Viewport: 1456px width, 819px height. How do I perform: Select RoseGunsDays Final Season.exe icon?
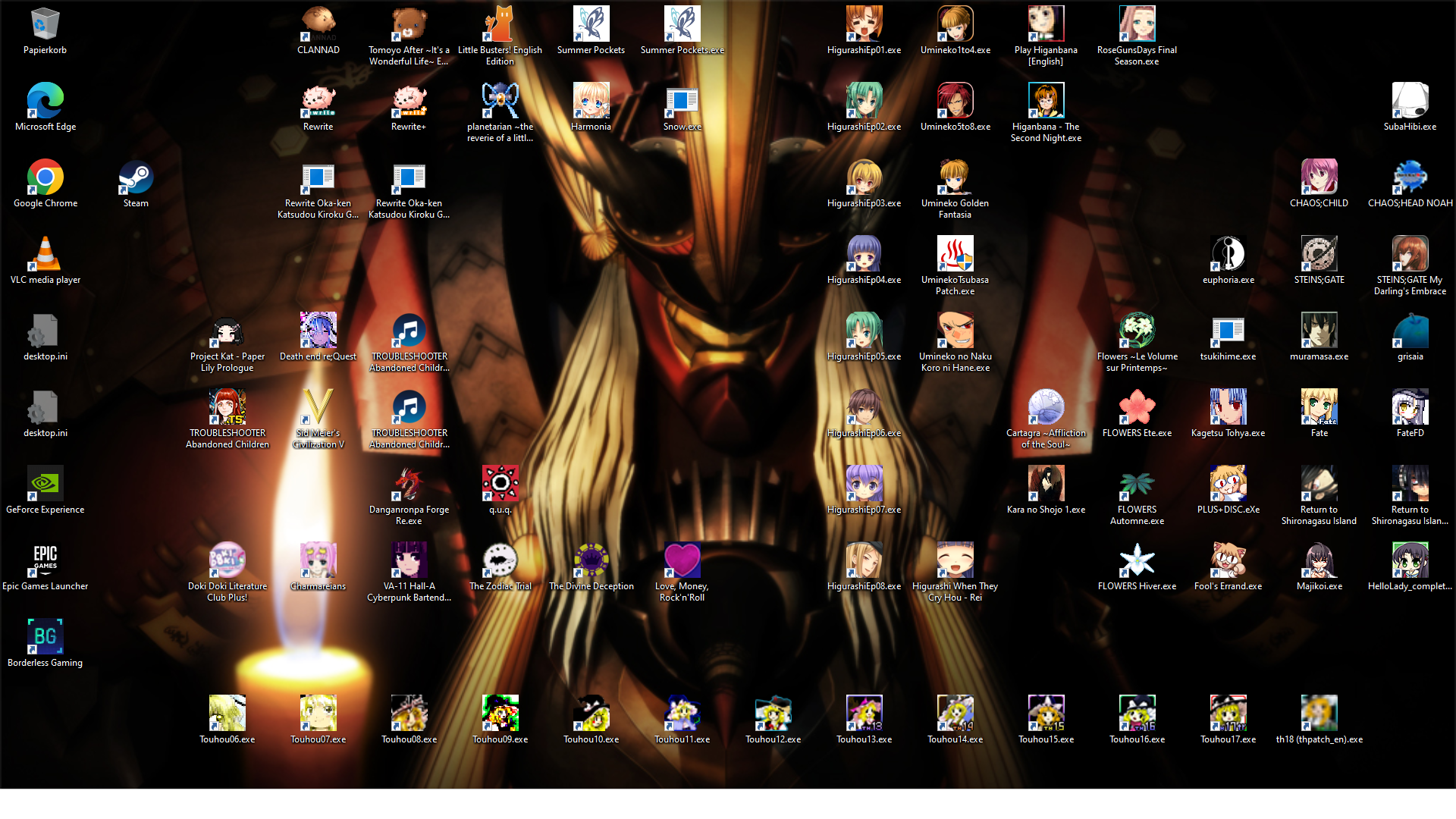click(1137, 24)
